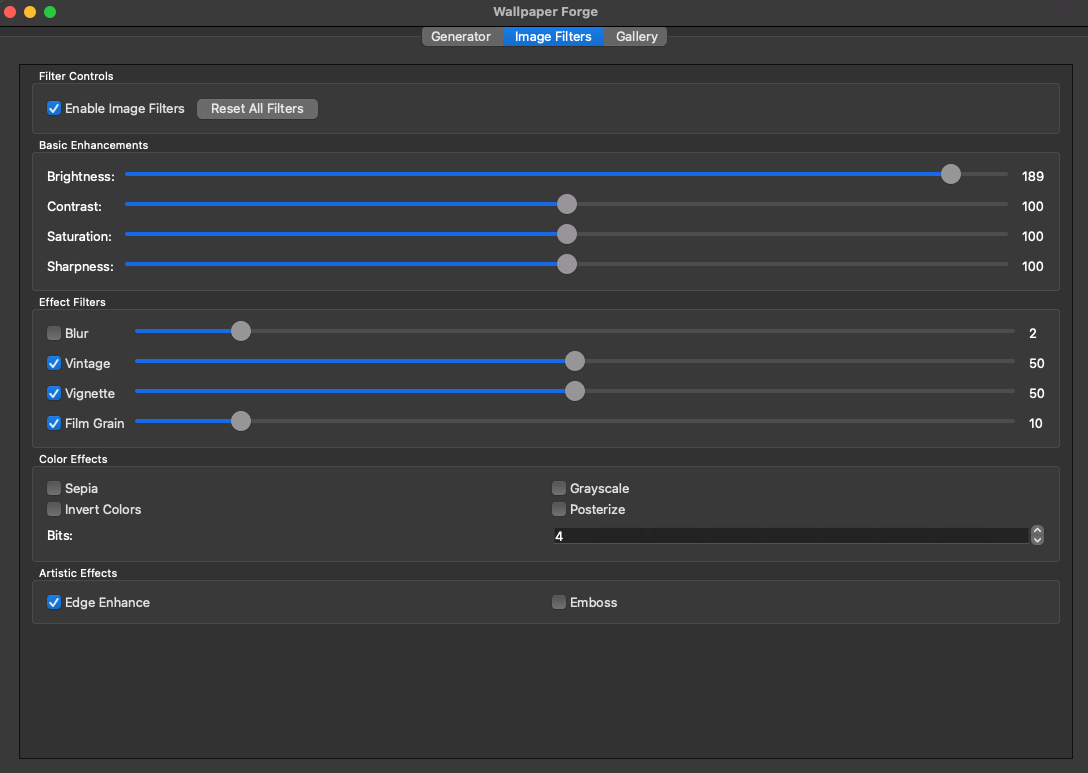Switch to the Generator tab
The height and width of the screenshot is (773, 1088).
click(461, 37)
